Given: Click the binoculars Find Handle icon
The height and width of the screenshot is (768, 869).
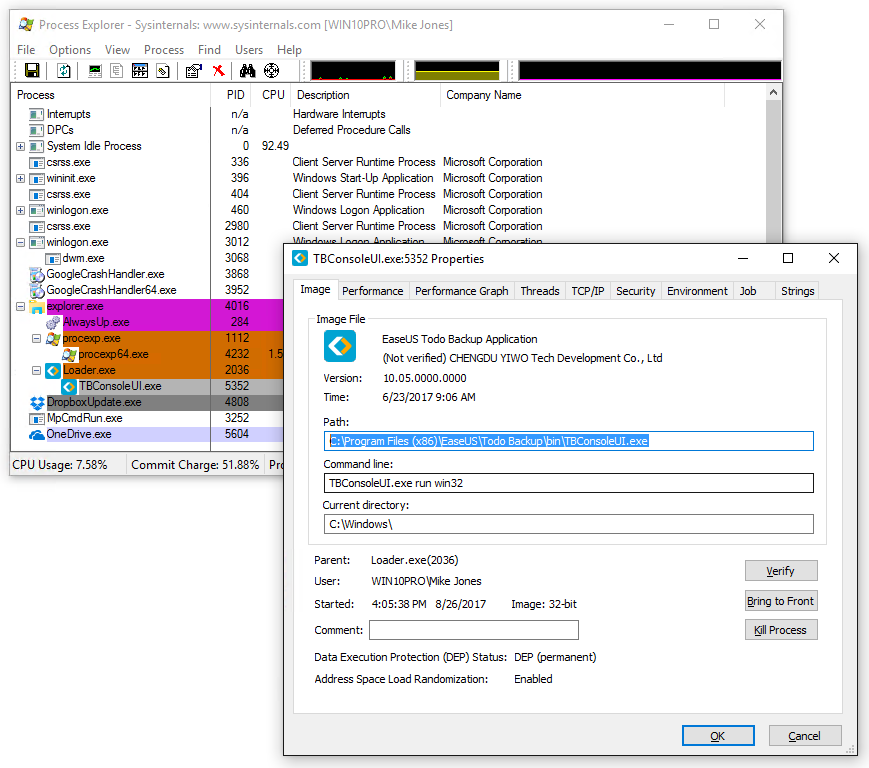Looking at the screenshot, I should (247, 71).
